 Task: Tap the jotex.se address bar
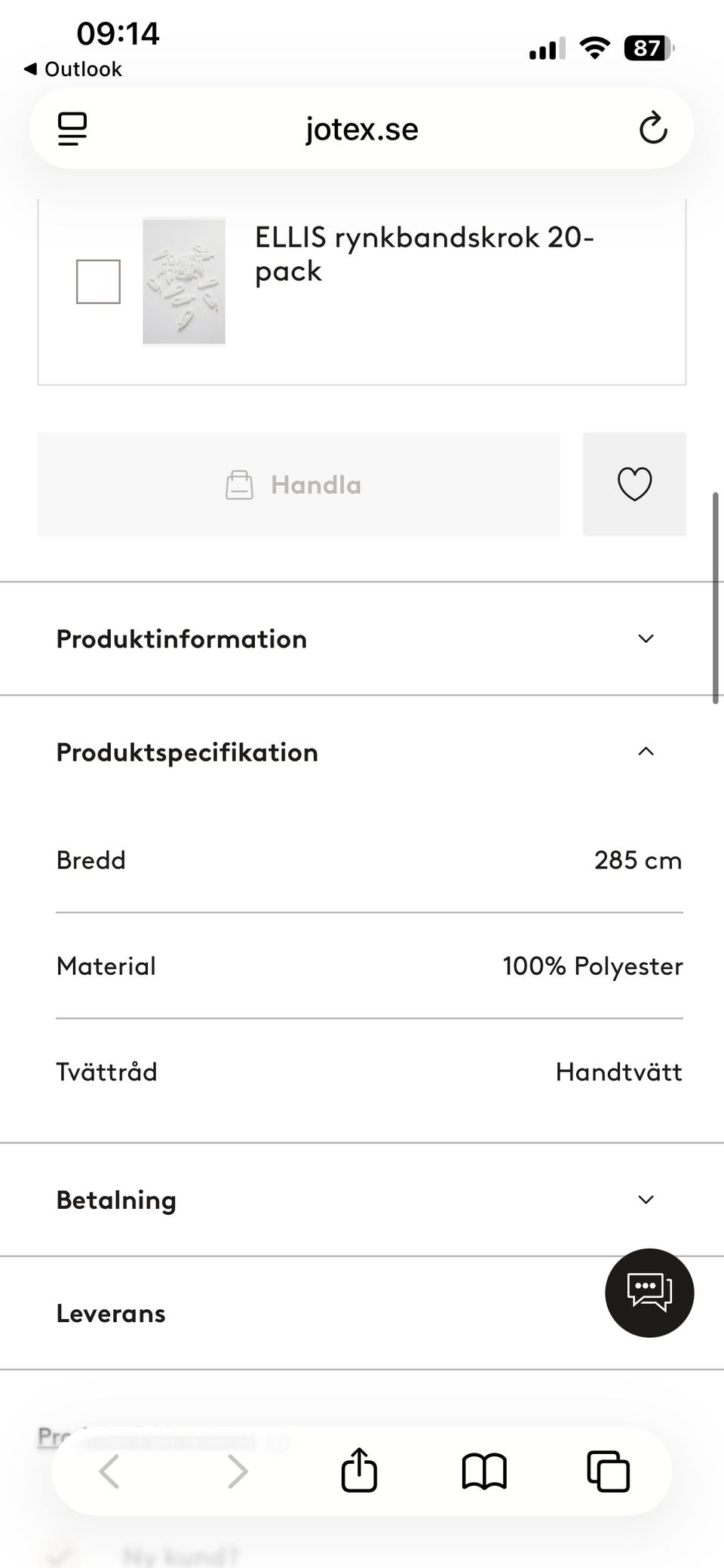click(362, 129)
